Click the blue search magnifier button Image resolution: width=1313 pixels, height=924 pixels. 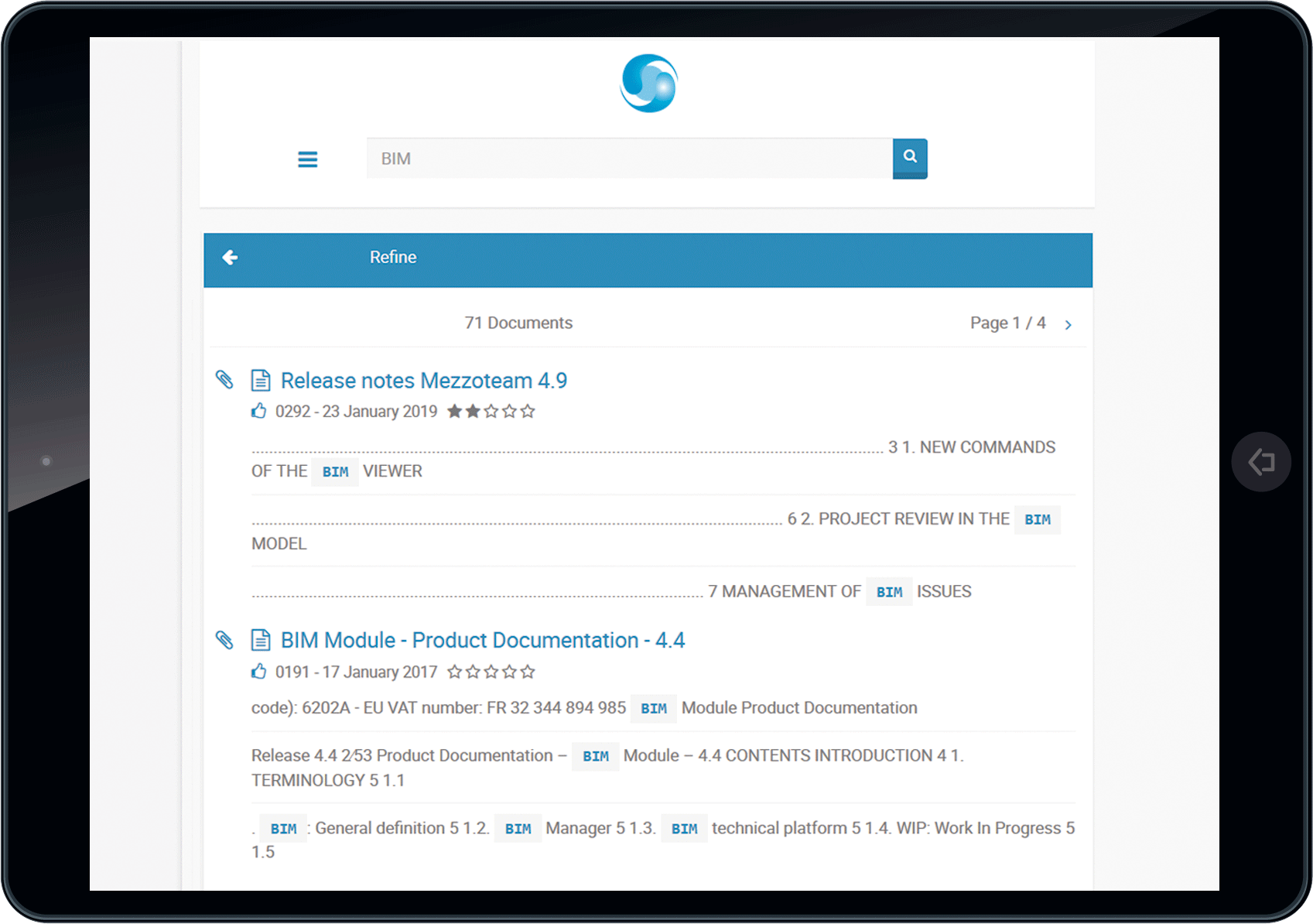point(910,158)
